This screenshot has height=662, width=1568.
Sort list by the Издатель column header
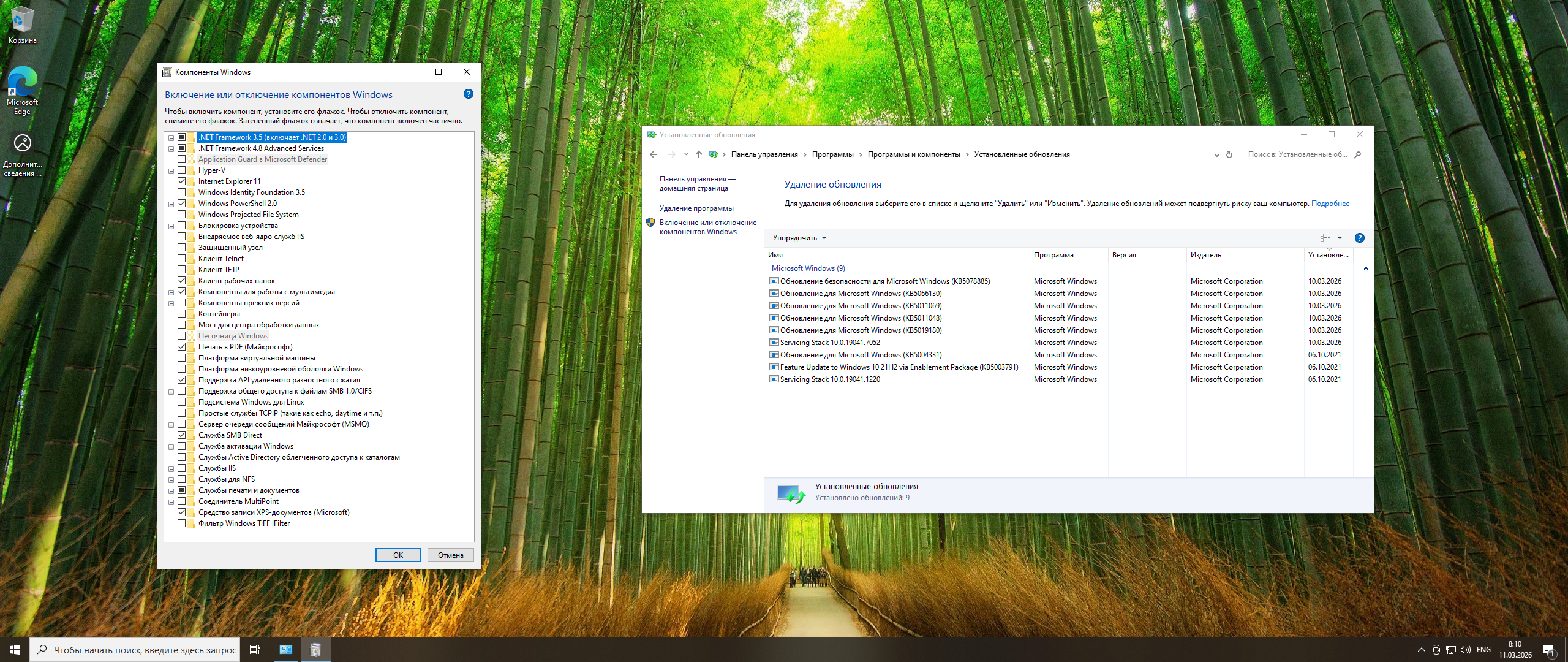(1205, 255)
